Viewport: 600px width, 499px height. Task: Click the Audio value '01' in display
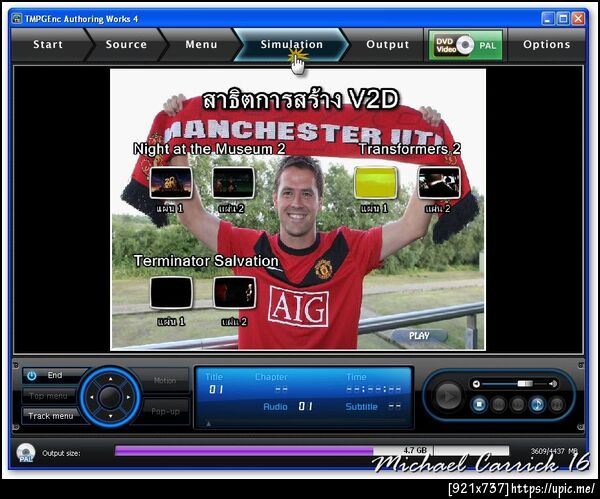305,406
